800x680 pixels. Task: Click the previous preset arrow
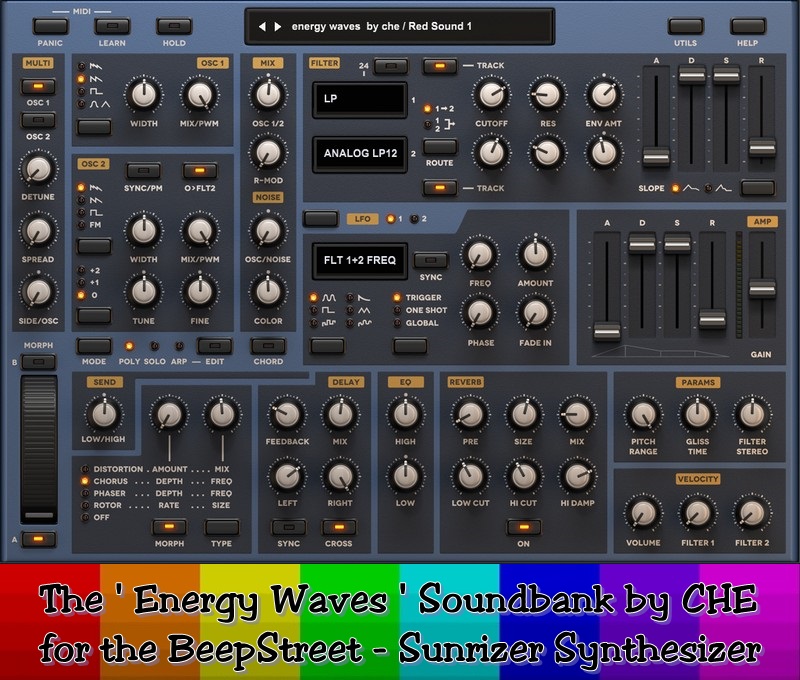pos(263,27)
